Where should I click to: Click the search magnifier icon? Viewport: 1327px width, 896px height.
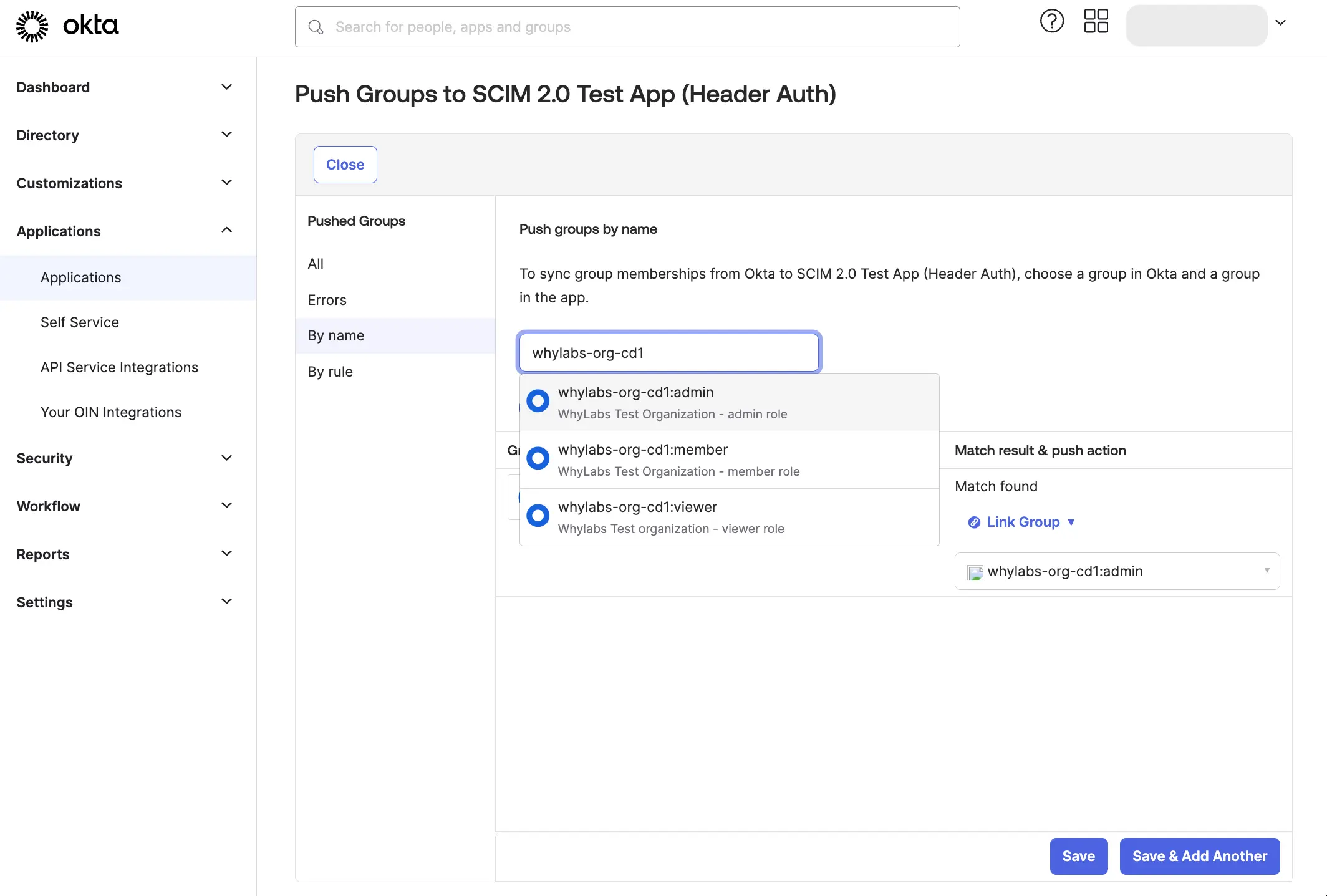[x=316, y=27]
